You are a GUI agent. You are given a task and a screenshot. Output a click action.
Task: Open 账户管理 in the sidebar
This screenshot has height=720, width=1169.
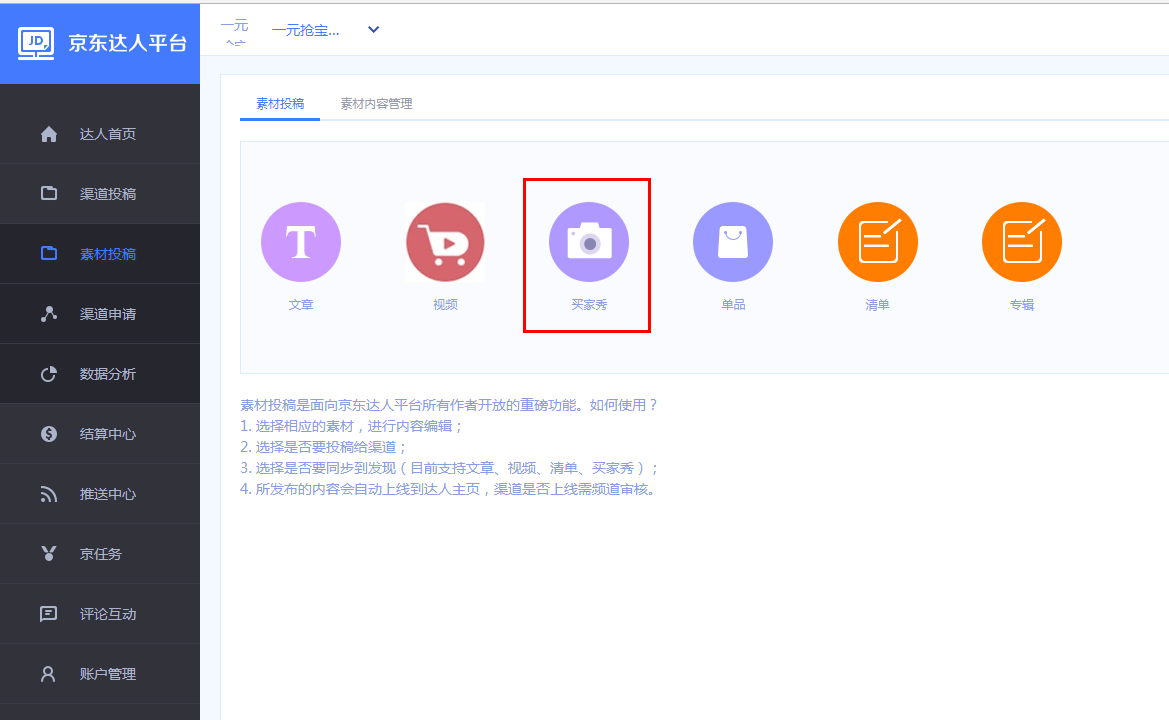coord(108,674)
